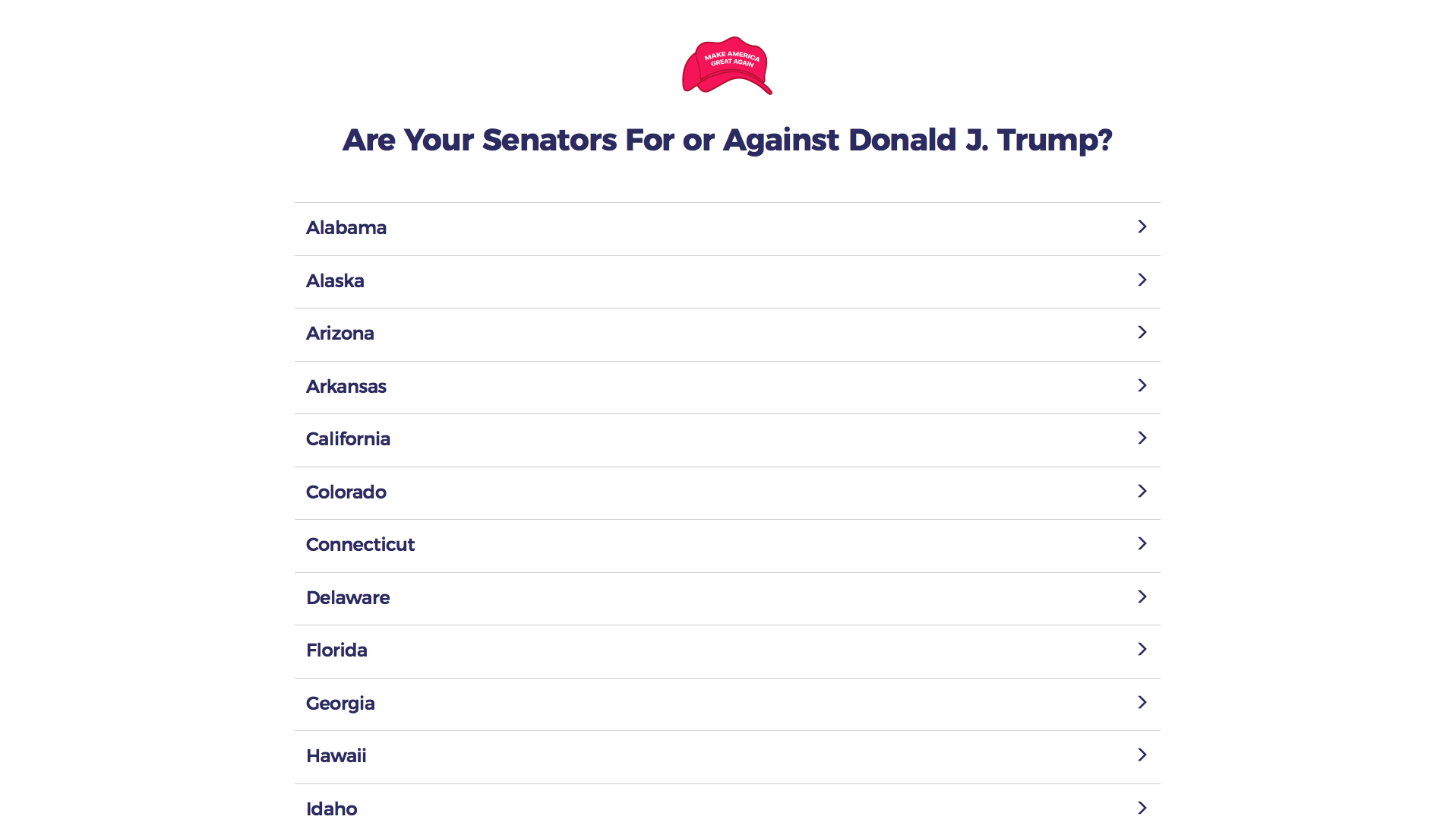
Task: Click the Colorado row arrow icon
Action: tap(1142, 491)
